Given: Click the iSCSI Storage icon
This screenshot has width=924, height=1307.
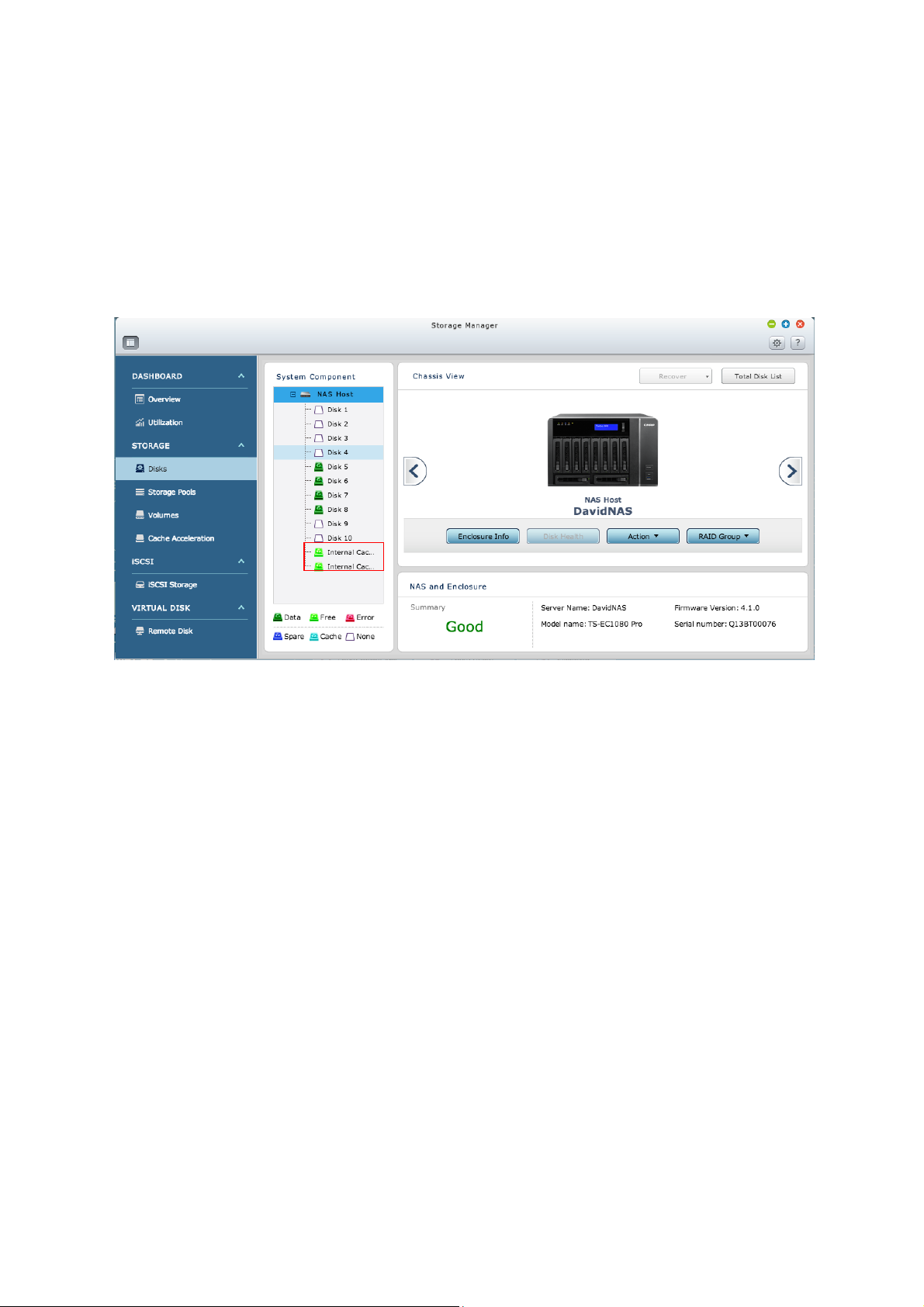Looking at the screenshot, I should [x=140, y=585].
